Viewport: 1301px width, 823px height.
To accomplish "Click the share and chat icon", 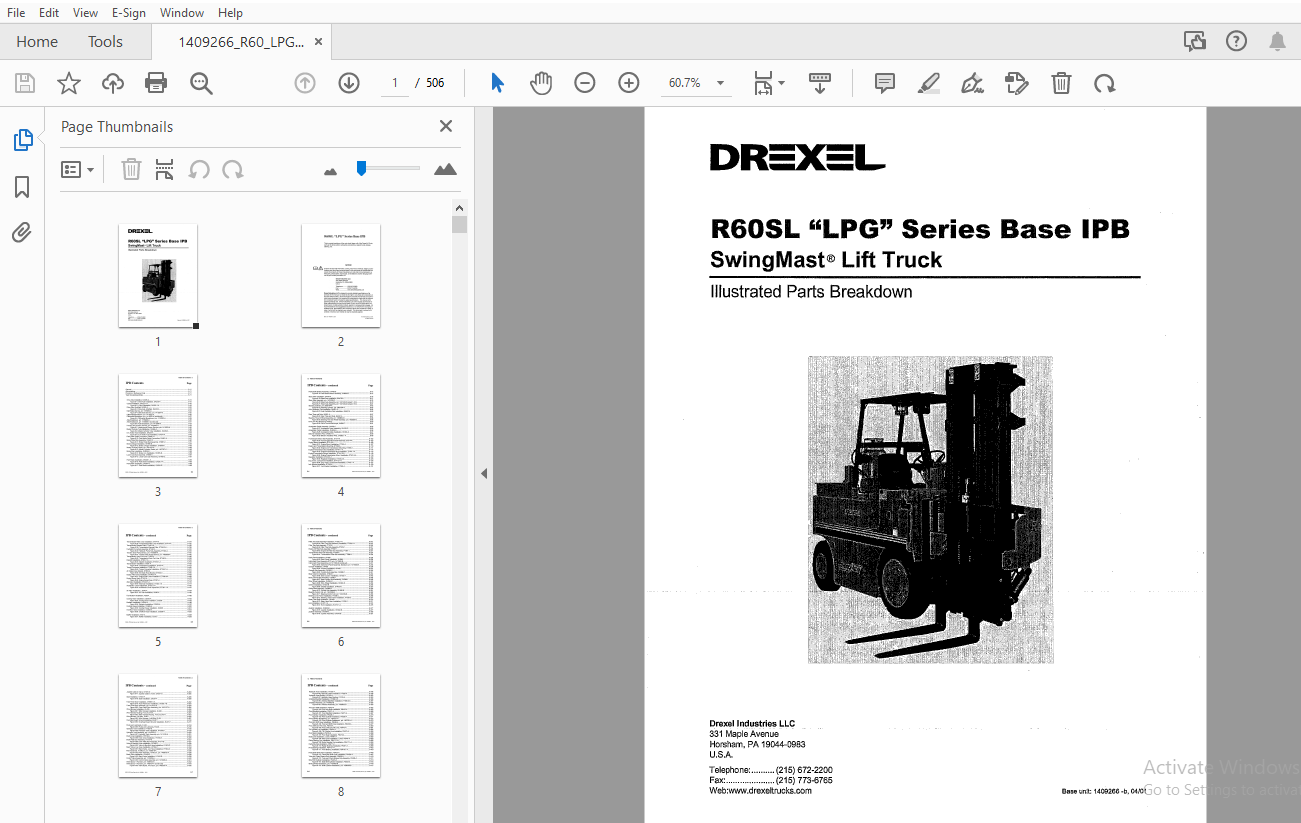I will [1194, 41].
